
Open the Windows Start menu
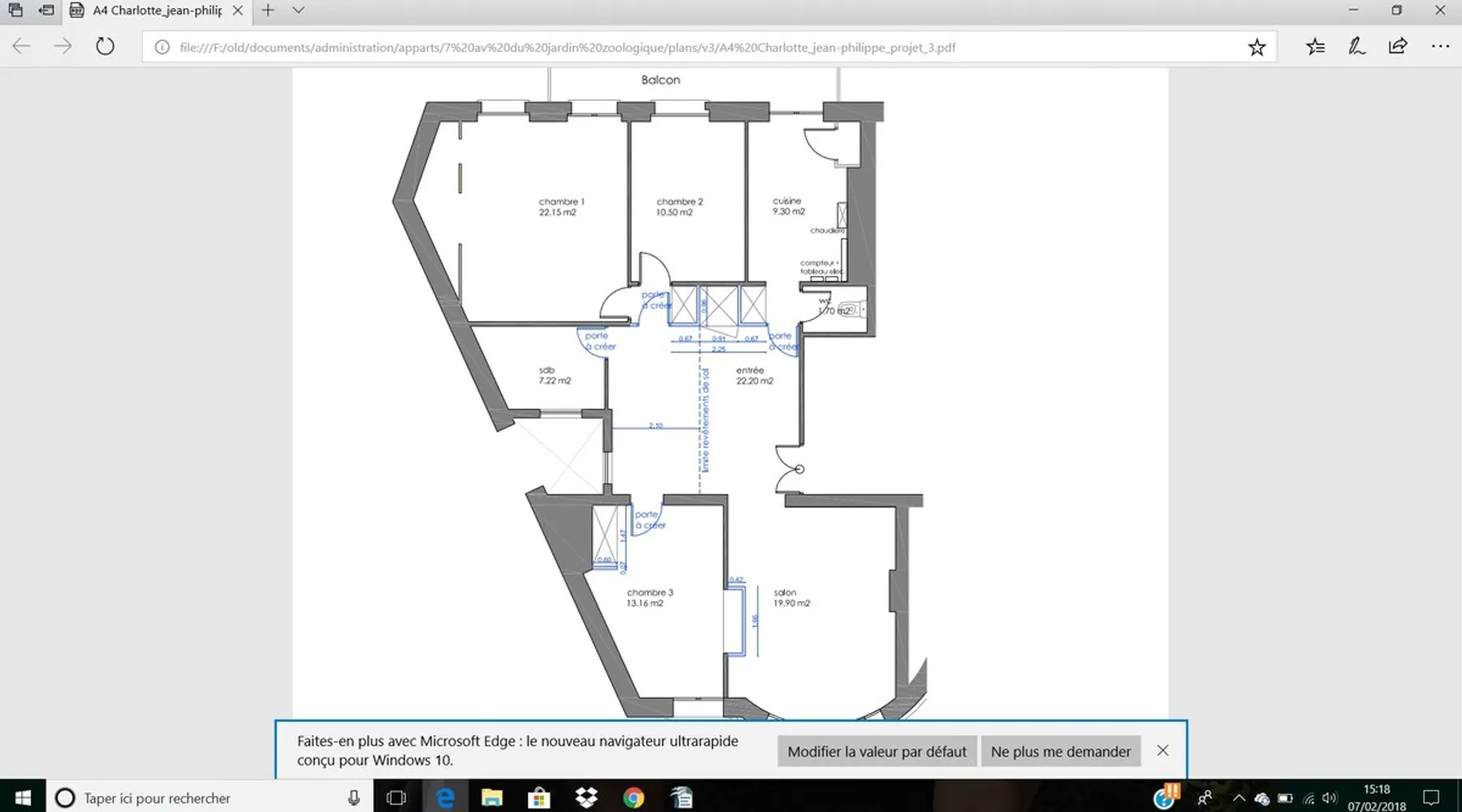[x=23, y=797]
